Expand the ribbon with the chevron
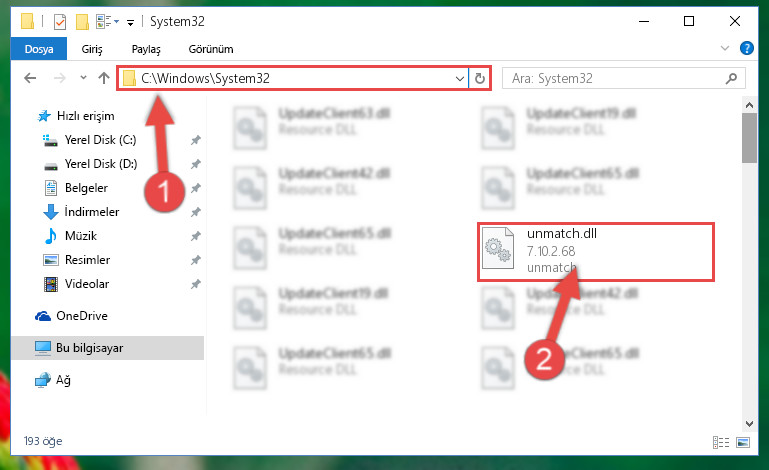The height and width of the screenshot is (470, 769). point(724,48)
